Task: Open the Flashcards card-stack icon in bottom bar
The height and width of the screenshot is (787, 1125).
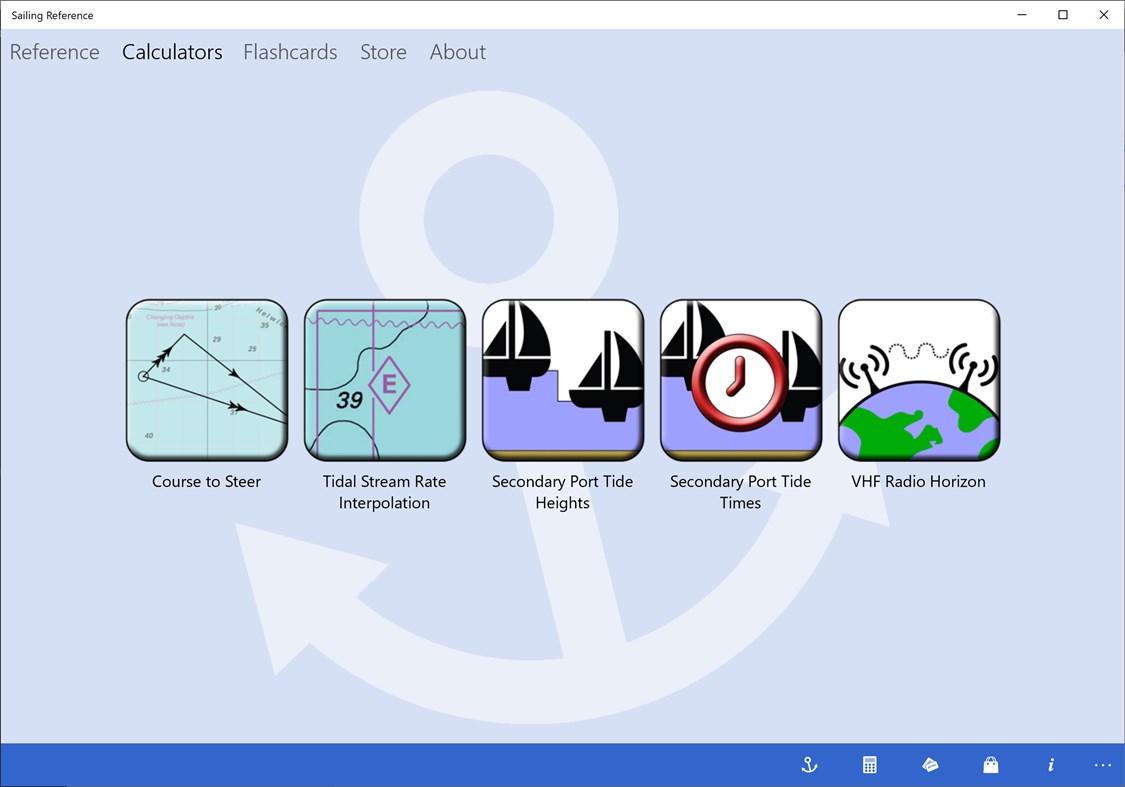Action: pyautogui.click(x=929, y=764)
